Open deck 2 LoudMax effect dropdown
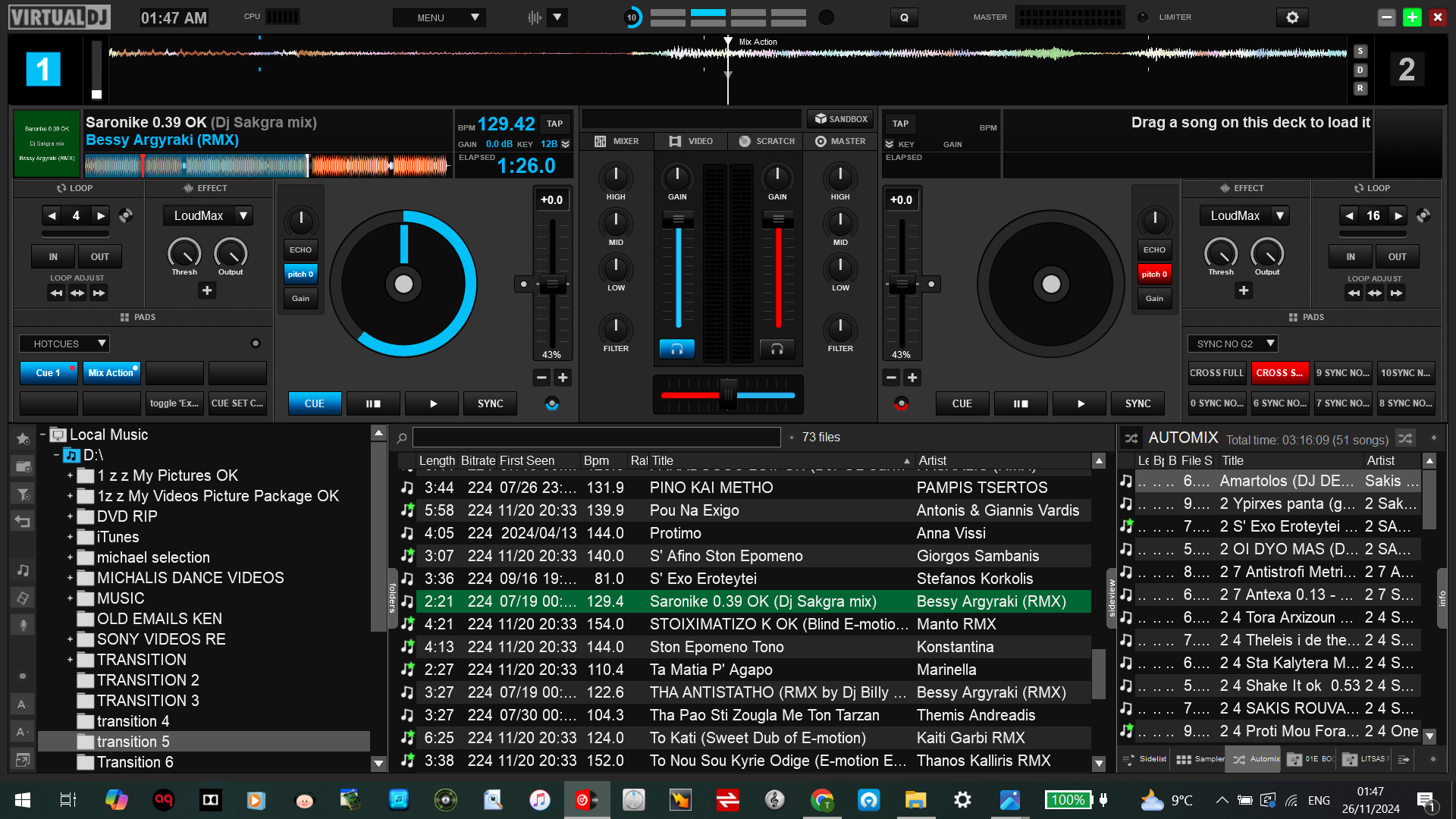This screenshot has height=819, width=1456. [1244, 215]
